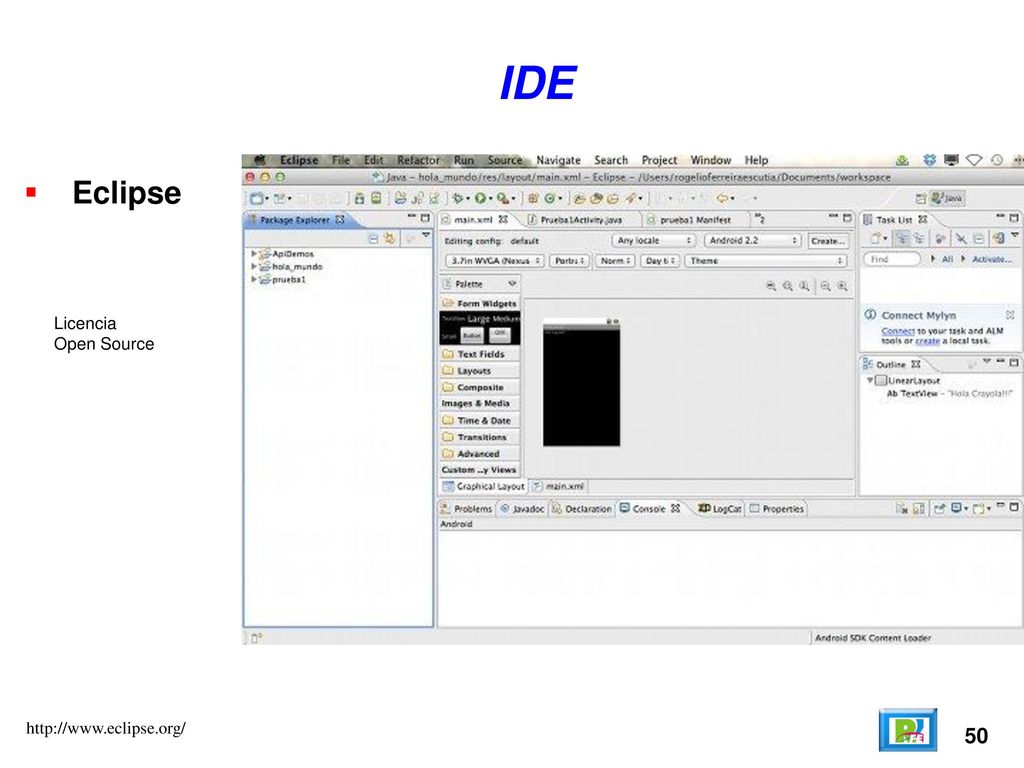
Task: Click the New Java Class icon
Action: 550,199
